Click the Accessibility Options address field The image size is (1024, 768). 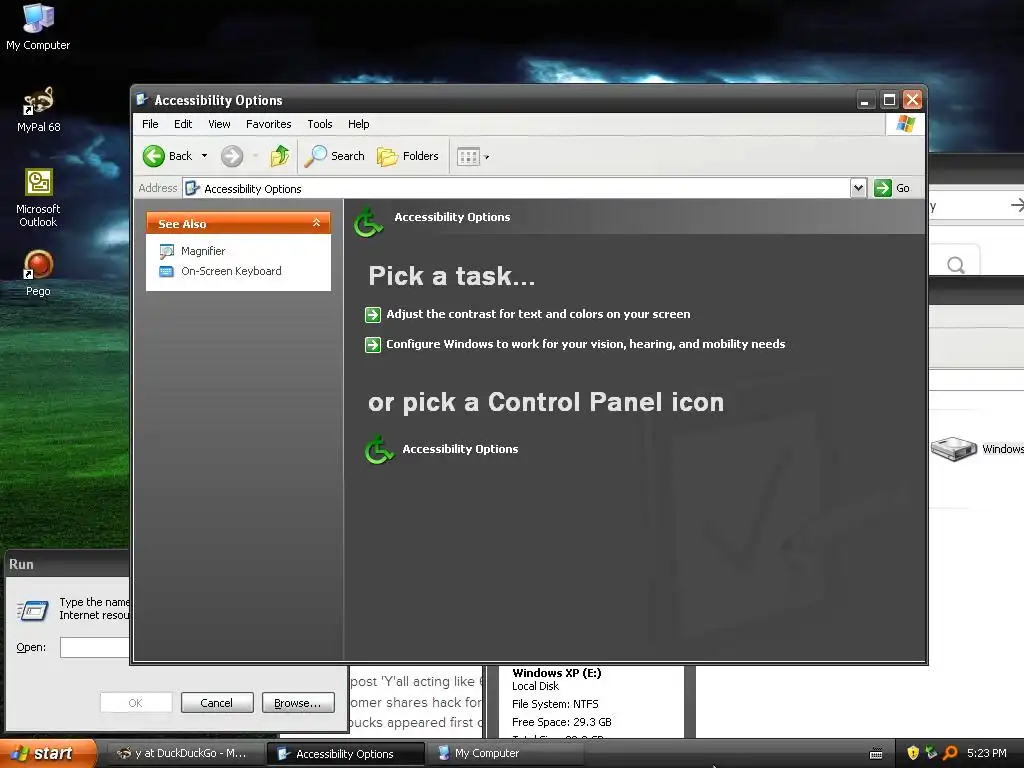click(x=516, y=188)
